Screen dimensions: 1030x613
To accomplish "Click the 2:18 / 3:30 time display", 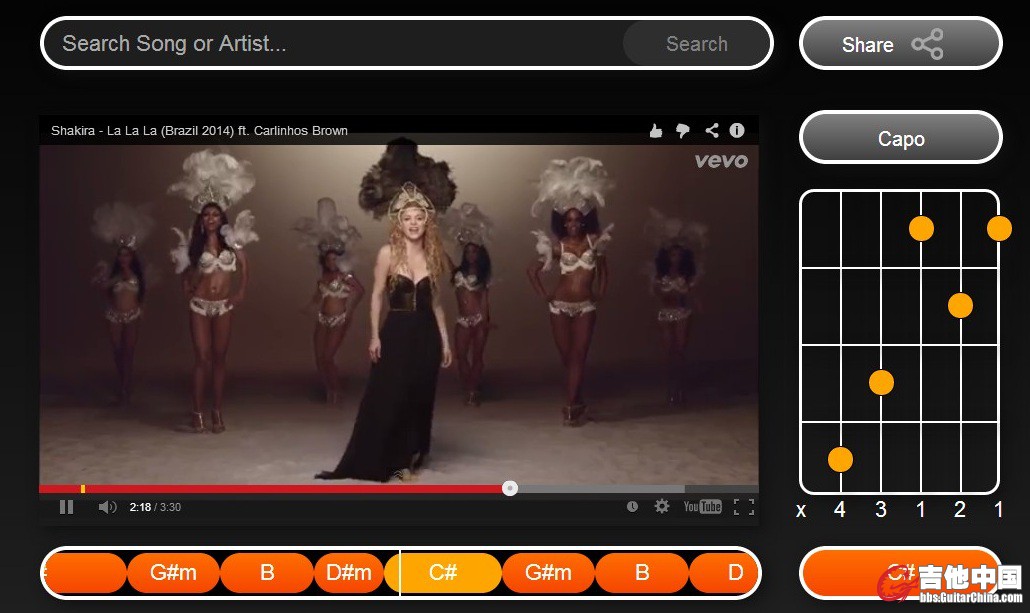I will click(155, 507).
